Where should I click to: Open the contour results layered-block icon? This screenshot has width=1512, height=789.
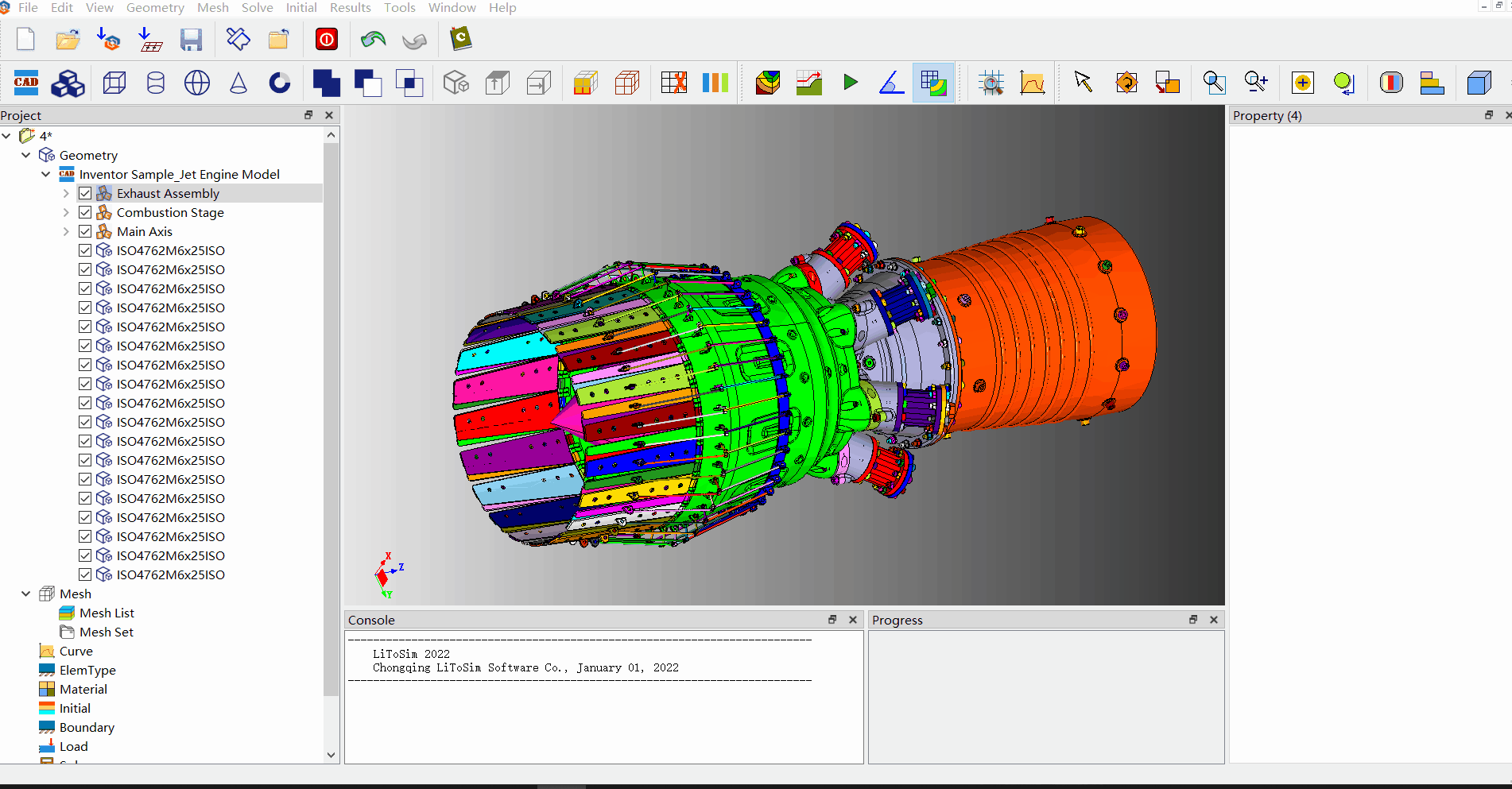pos(768,83)
